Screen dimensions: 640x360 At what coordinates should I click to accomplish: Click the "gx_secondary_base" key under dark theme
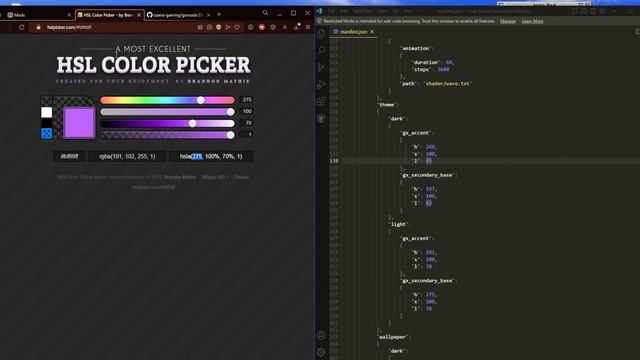coord(427,175)
